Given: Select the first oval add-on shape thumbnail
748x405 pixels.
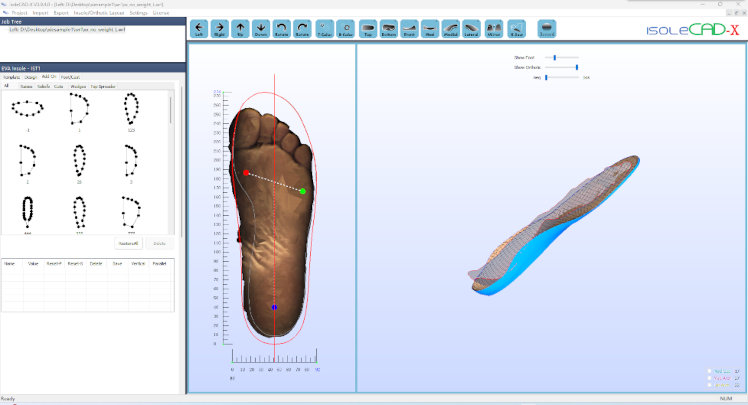Looking at the screenshot, I should point(27,108).
